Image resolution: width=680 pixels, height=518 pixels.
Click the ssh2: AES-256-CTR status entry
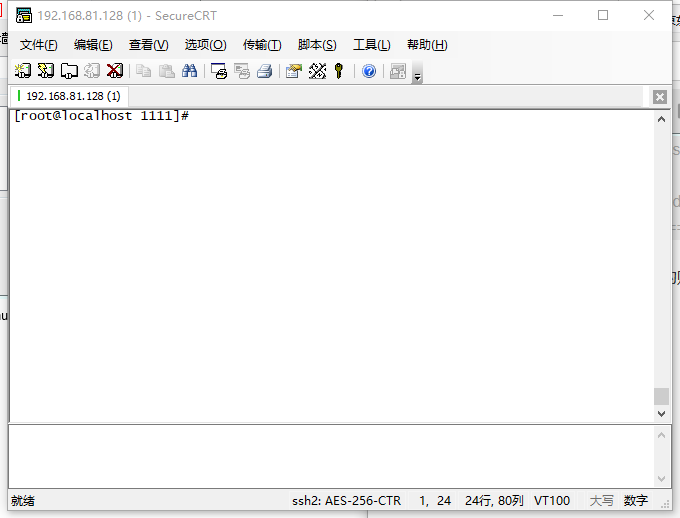click(347, 501)
